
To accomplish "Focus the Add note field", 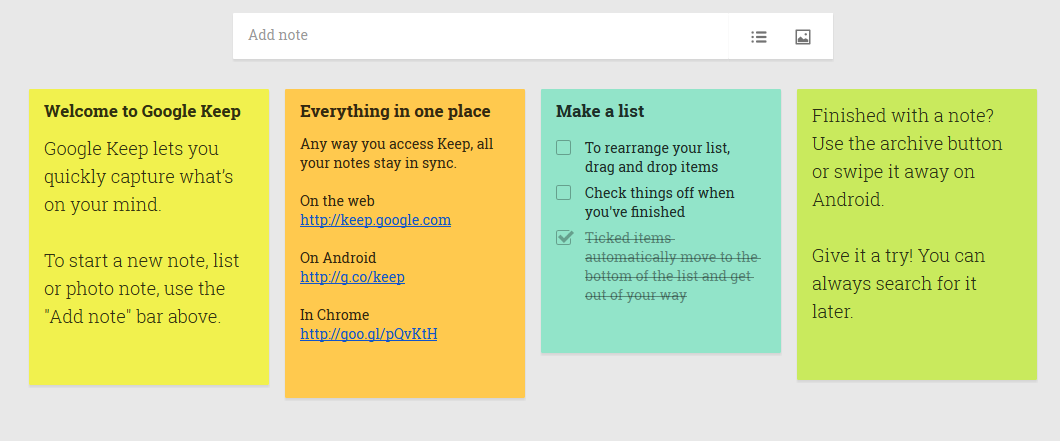I will (481, 36).
